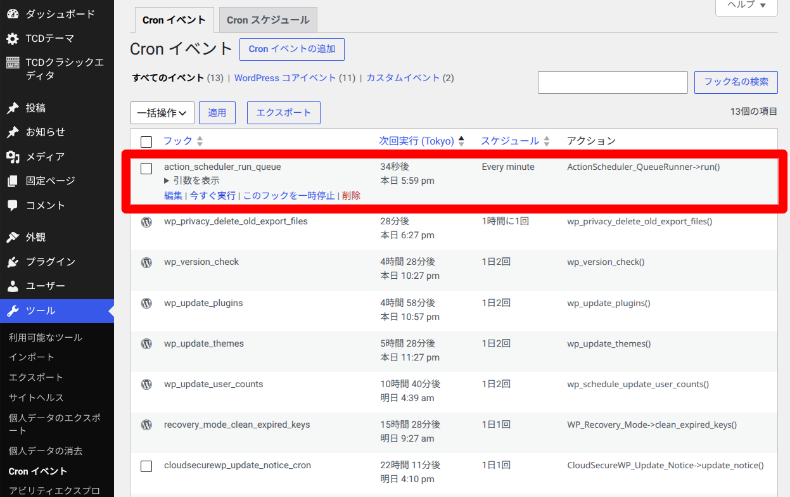The width and height of the screenshot is (790, 497).
Task: Open 個人データの消去 submenu item
Action: click(x=45, y=451)
